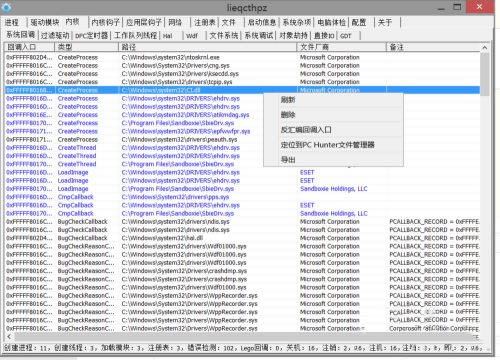
Task: Sort by the 备注 column header
Action: pos(433,47)
